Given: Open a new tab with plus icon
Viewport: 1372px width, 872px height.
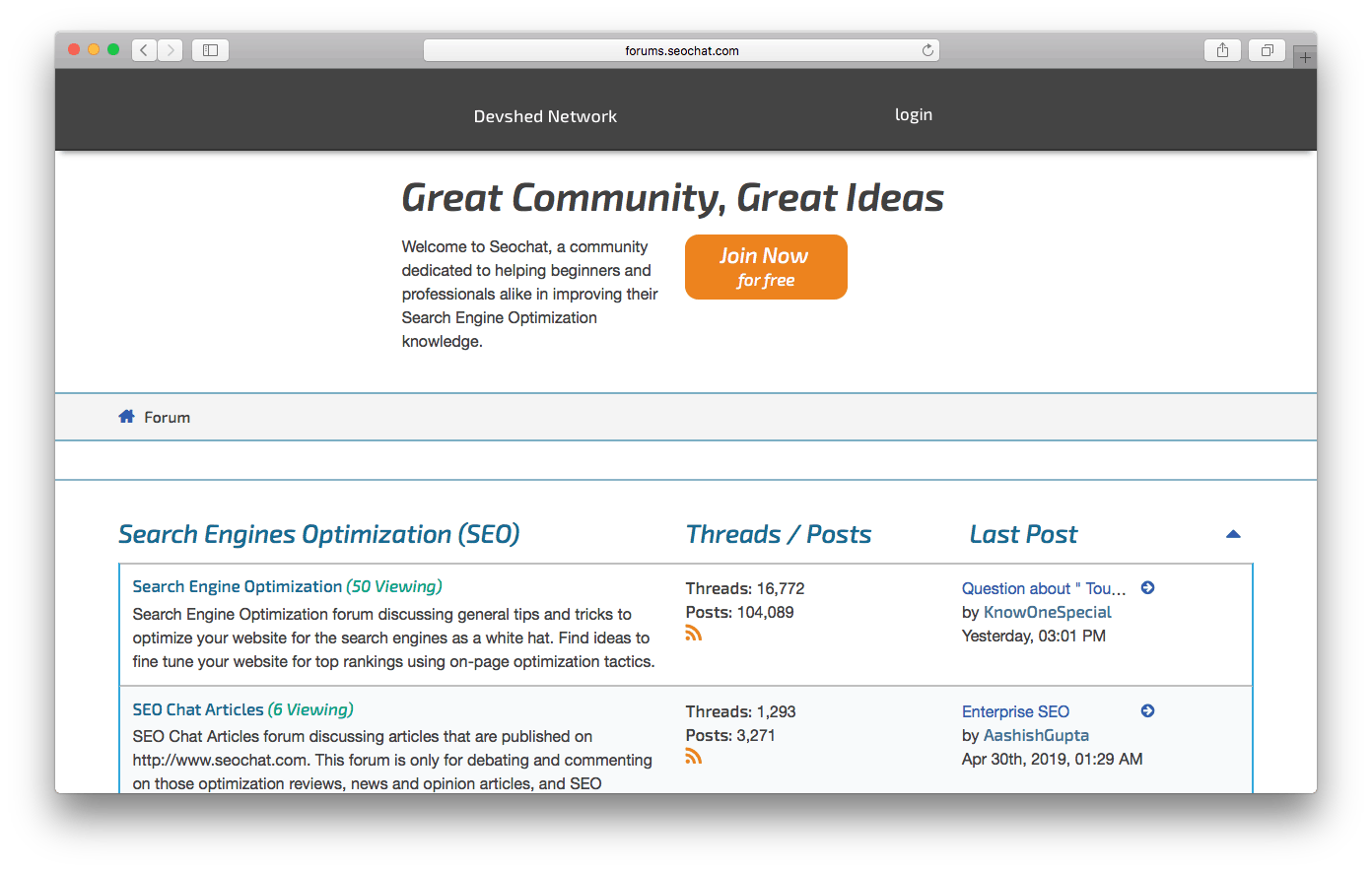Looking at the screenshot, I should (x=1305, y=57).
